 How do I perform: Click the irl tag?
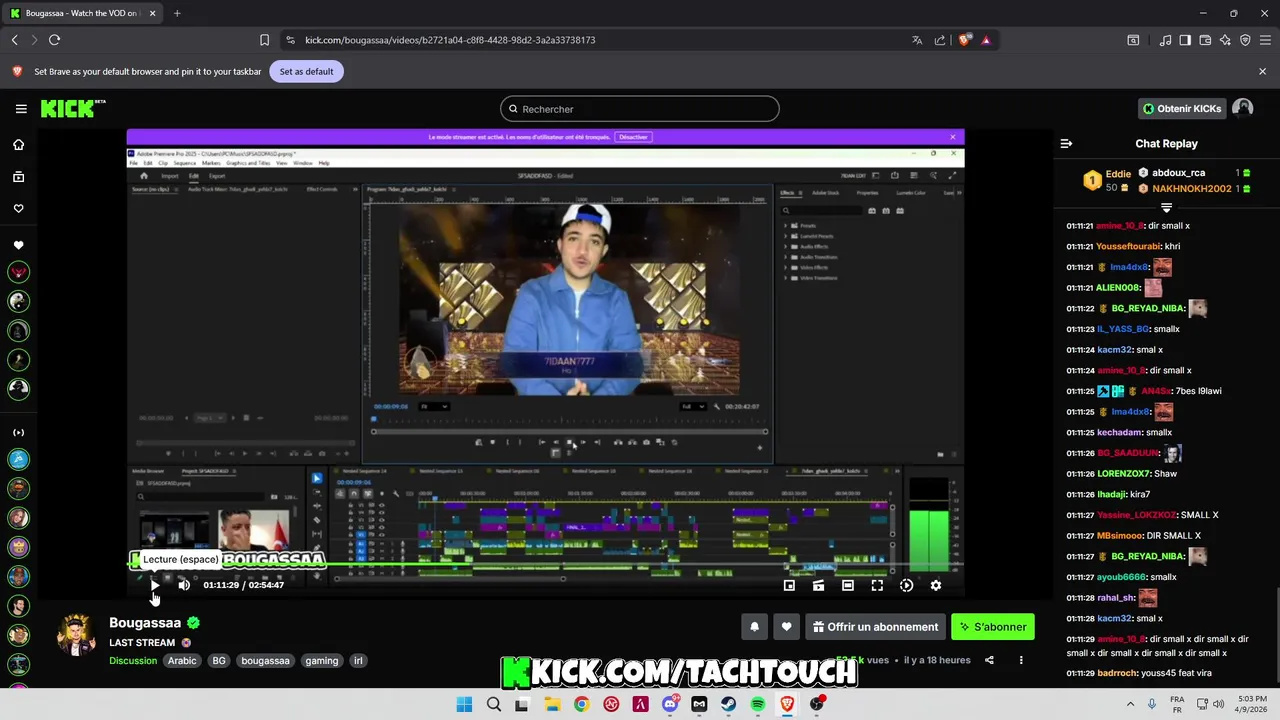tap(358, 661)
